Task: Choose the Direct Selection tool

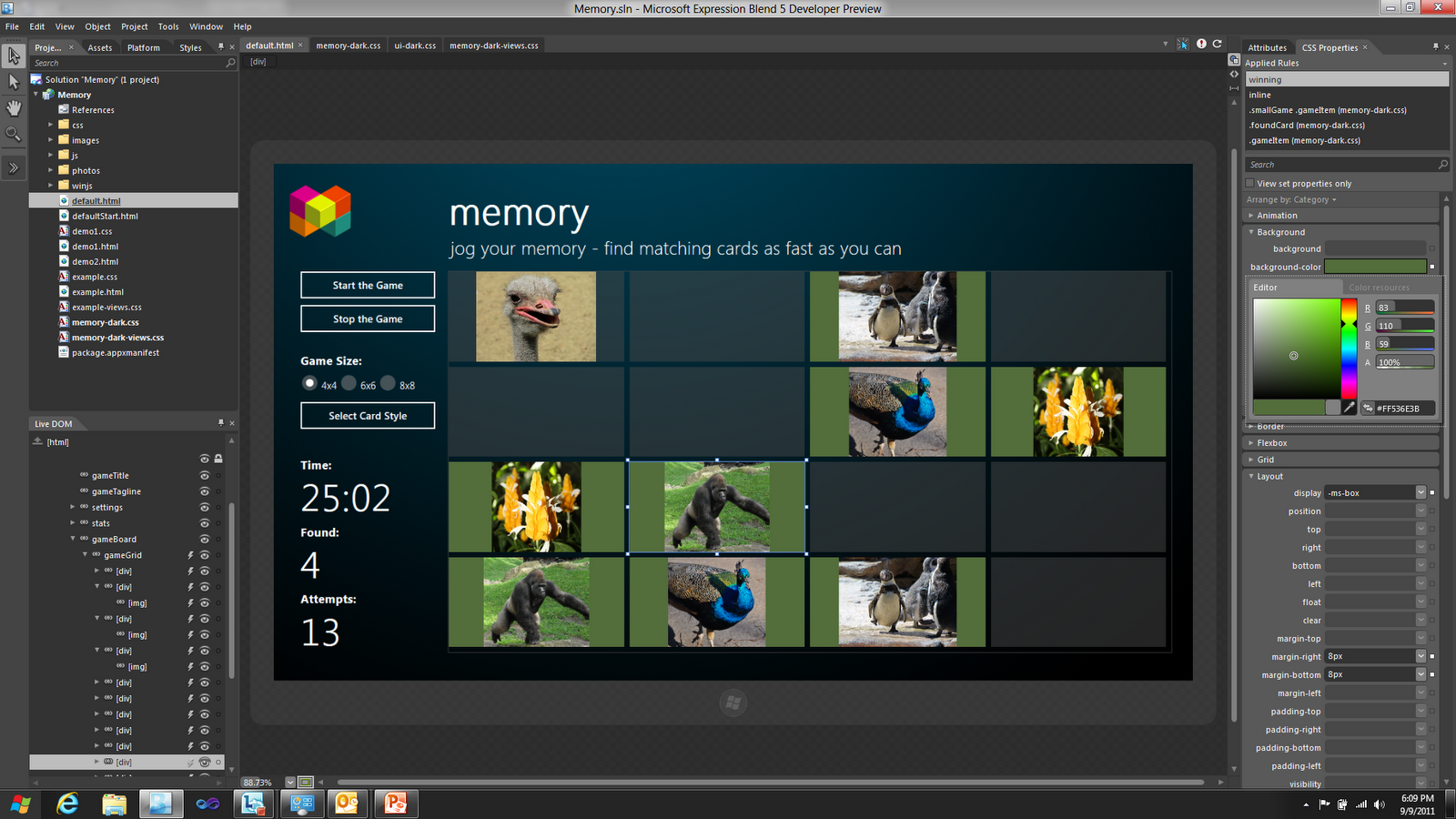Action: [x=14, y=82]
